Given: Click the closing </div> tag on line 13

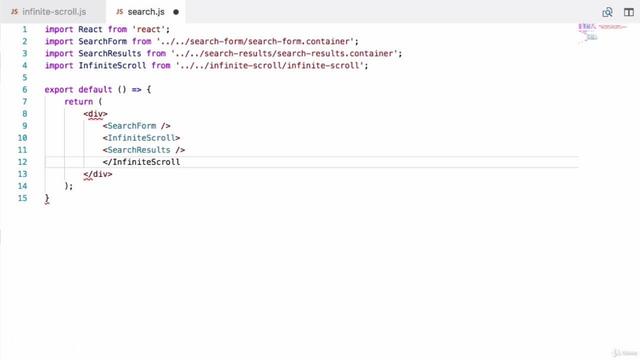Looking at the screenshot, I should point(98,174).
